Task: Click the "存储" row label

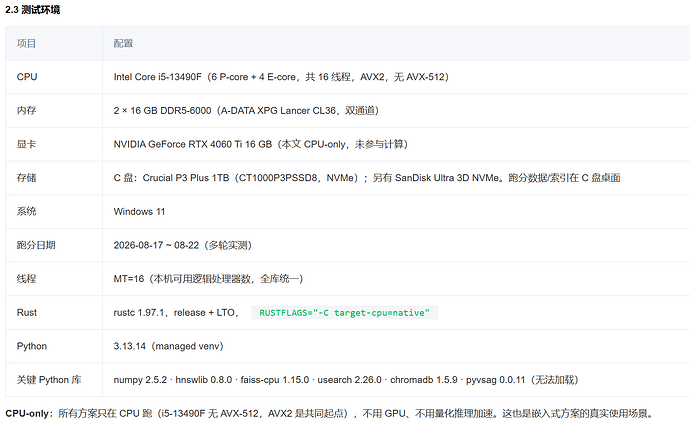Action: pyautogui.click(x=26, y=178)
